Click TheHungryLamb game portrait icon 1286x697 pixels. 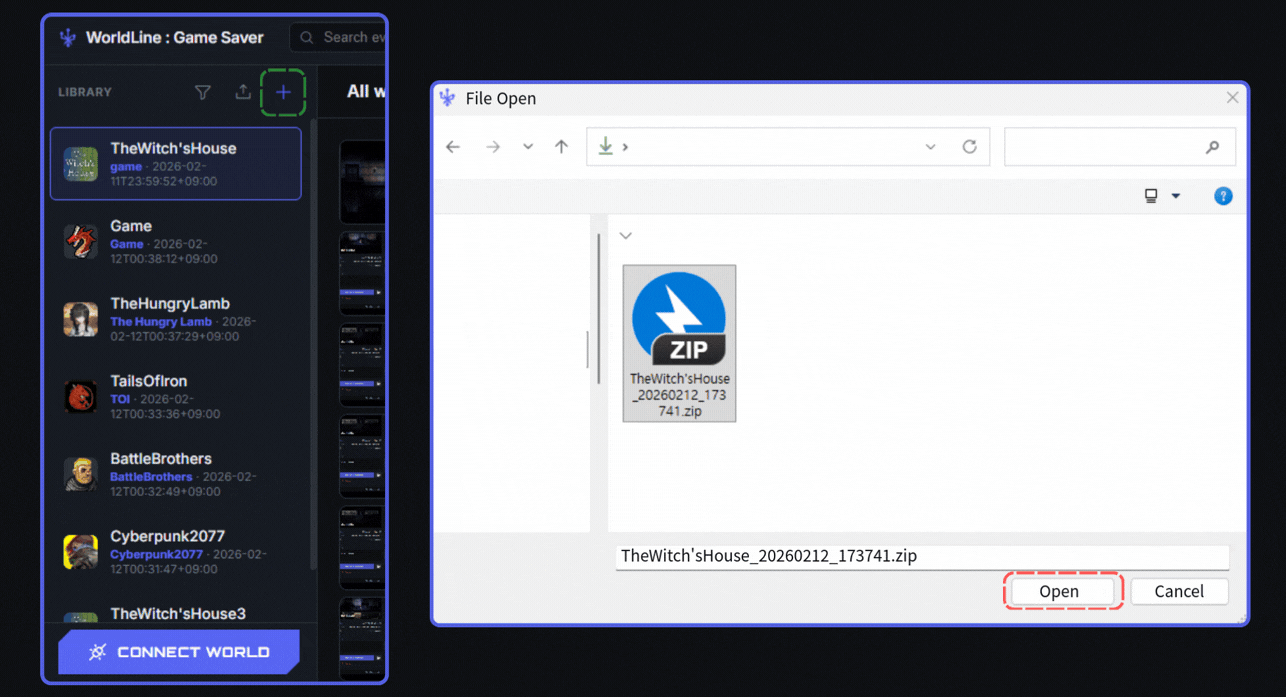[x=81, y=319]
